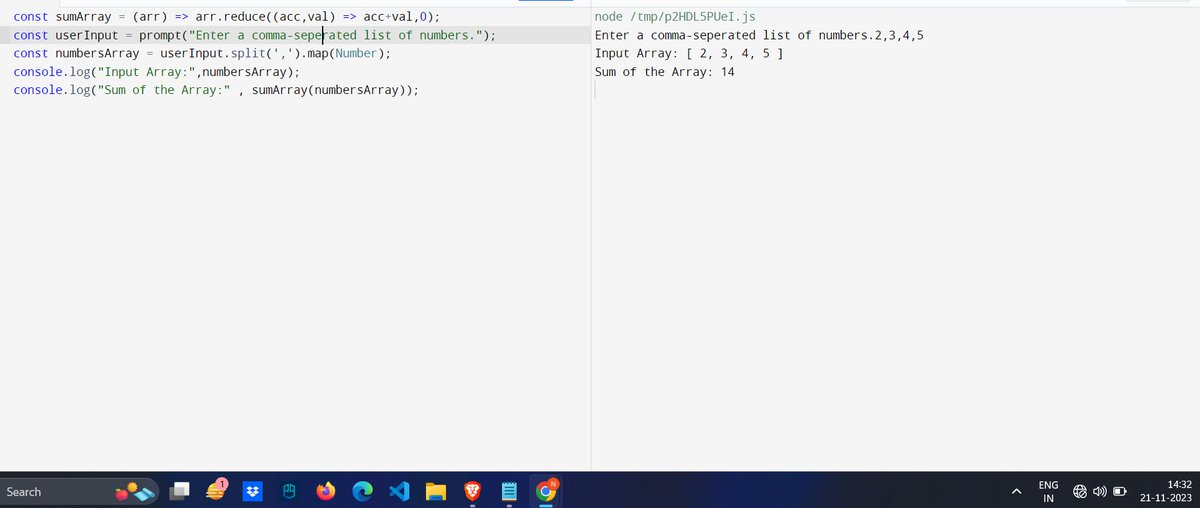Open Task View from the taskbar
The image size is (1200, 508).
click(x=181, y=491)
